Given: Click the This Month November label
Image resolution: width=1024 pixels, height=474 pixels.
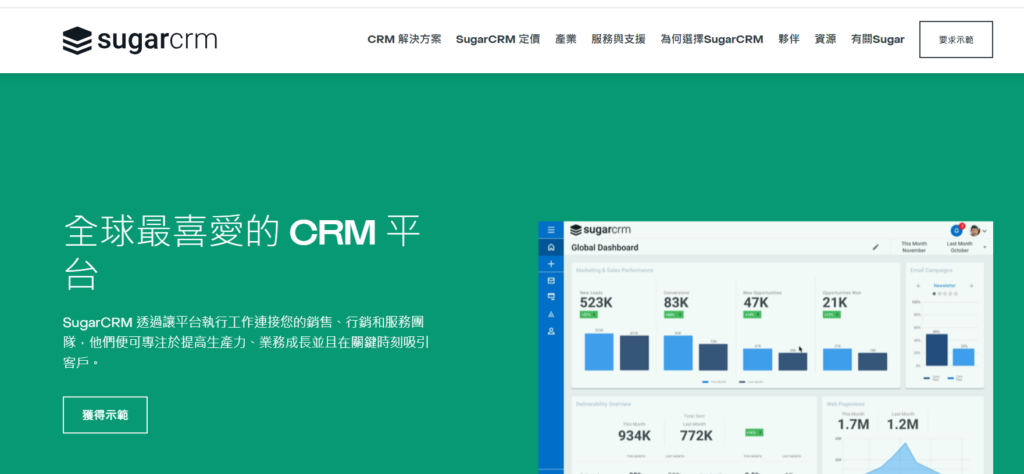Looking at the screenshot, I should (914, 247).
